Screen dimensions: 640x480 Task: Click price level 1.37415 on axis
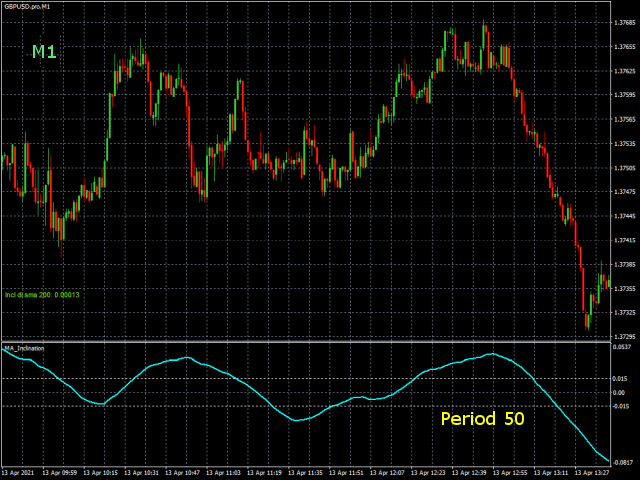(624, 240)
